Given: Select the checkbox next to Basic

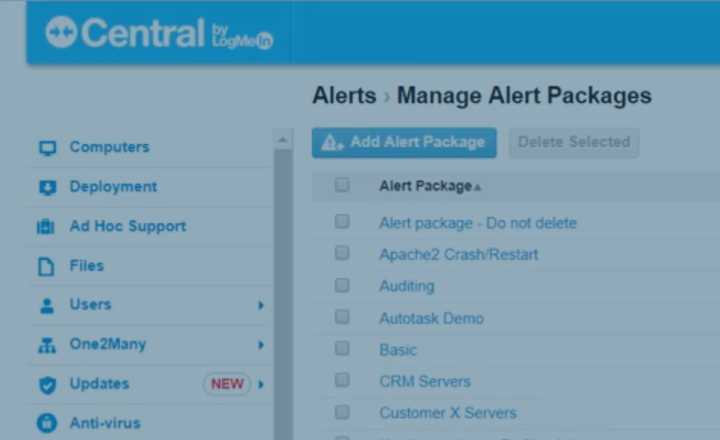Looking at the screenshot, I should coord(342,349).
